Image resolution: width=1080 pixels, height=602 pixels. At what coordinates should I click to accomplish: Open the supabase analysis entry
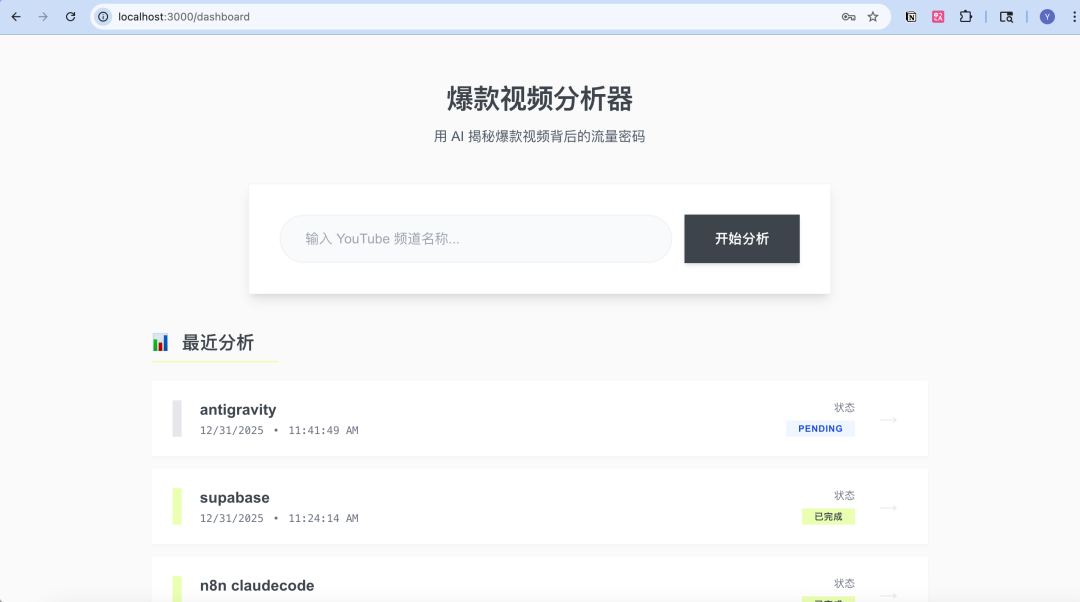[x=539, y=506]
